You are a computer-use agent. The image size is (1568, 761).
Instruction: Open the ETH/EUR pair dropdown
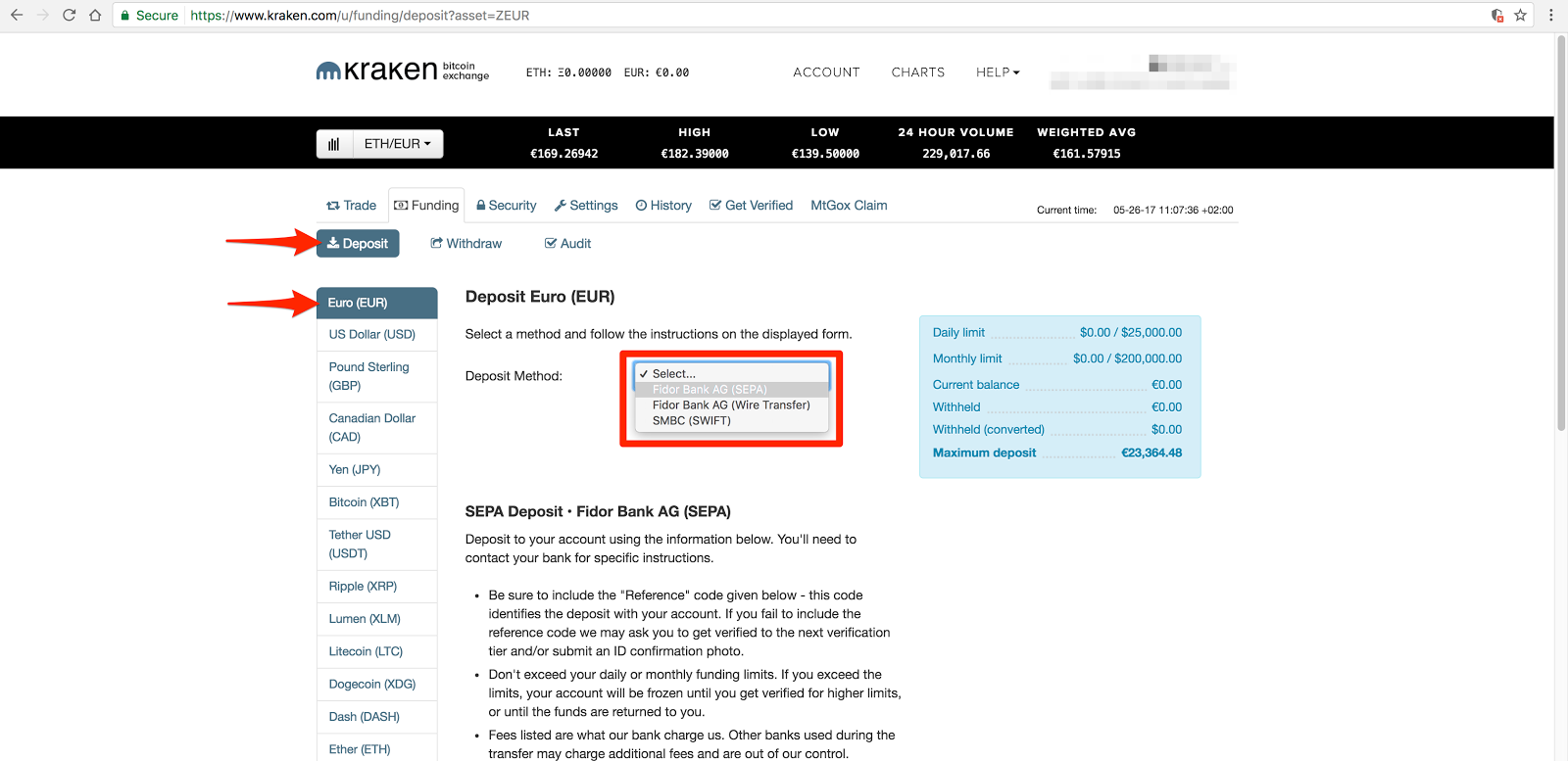[x=398, y=144]
